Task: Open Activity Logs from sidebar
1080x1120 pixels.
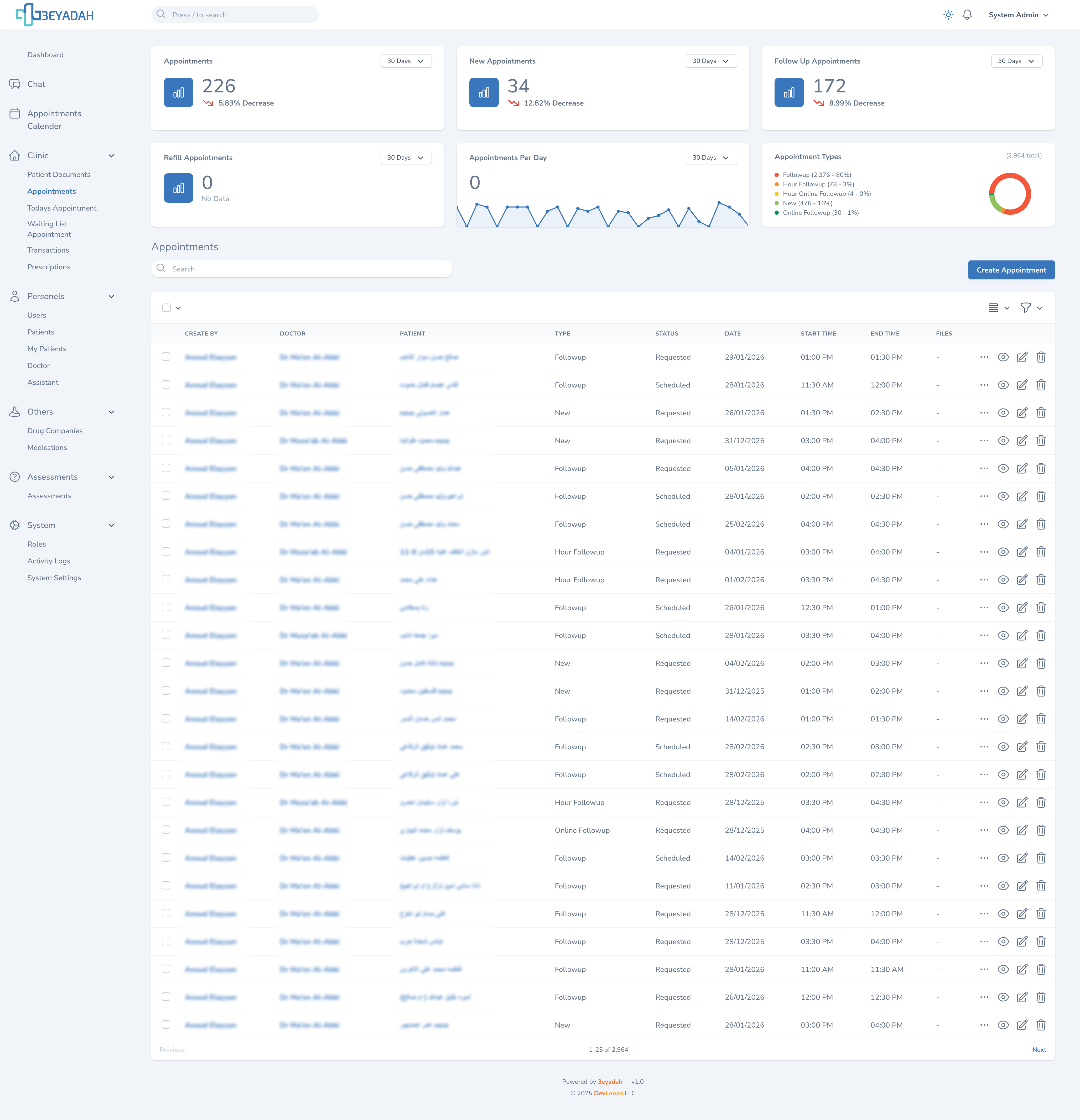Action: tap(49, 561)
